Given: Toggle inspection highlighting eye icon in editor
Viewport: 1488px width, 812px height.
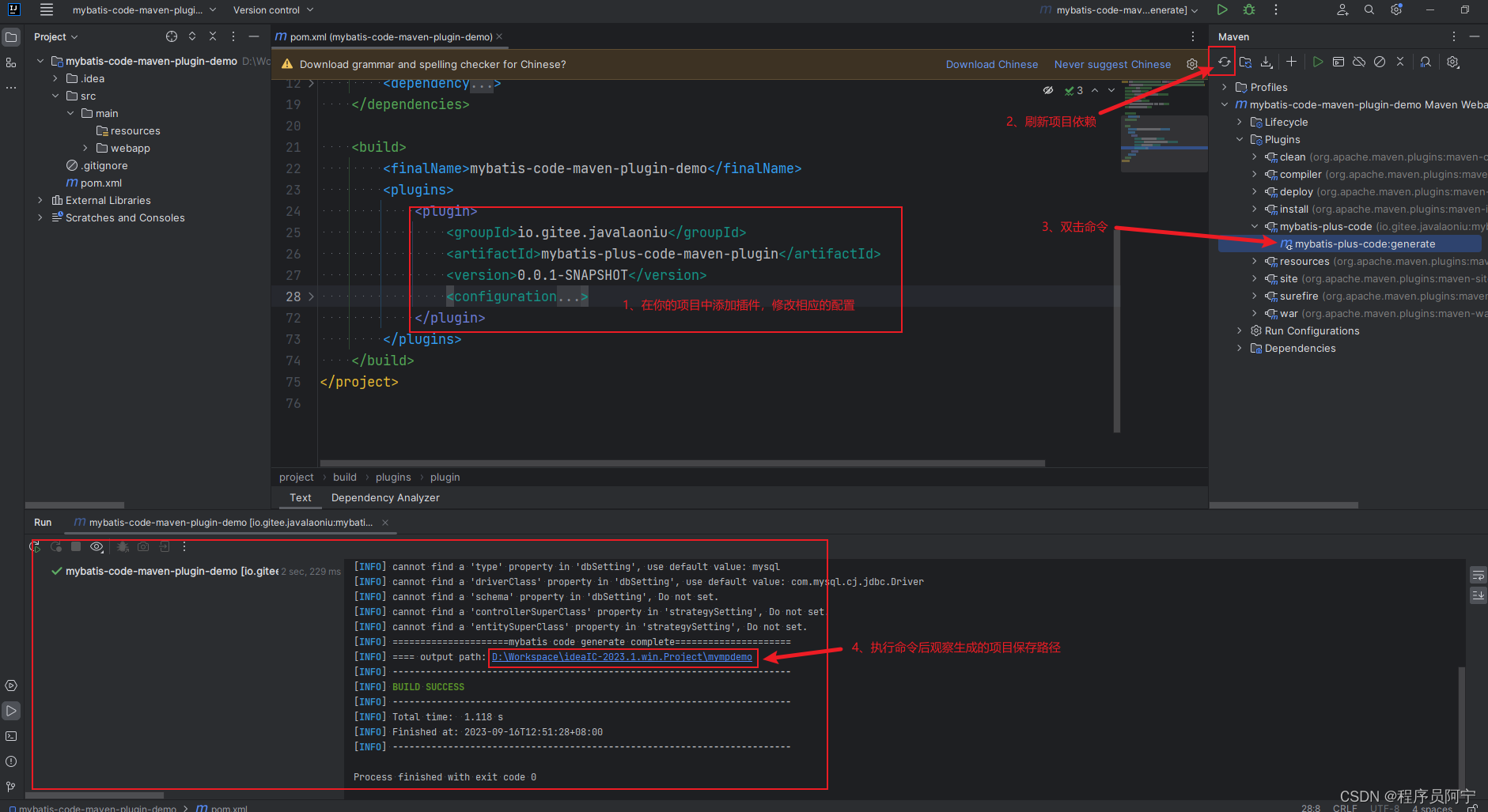Looking at the screenshot, I should point(1048,90).
